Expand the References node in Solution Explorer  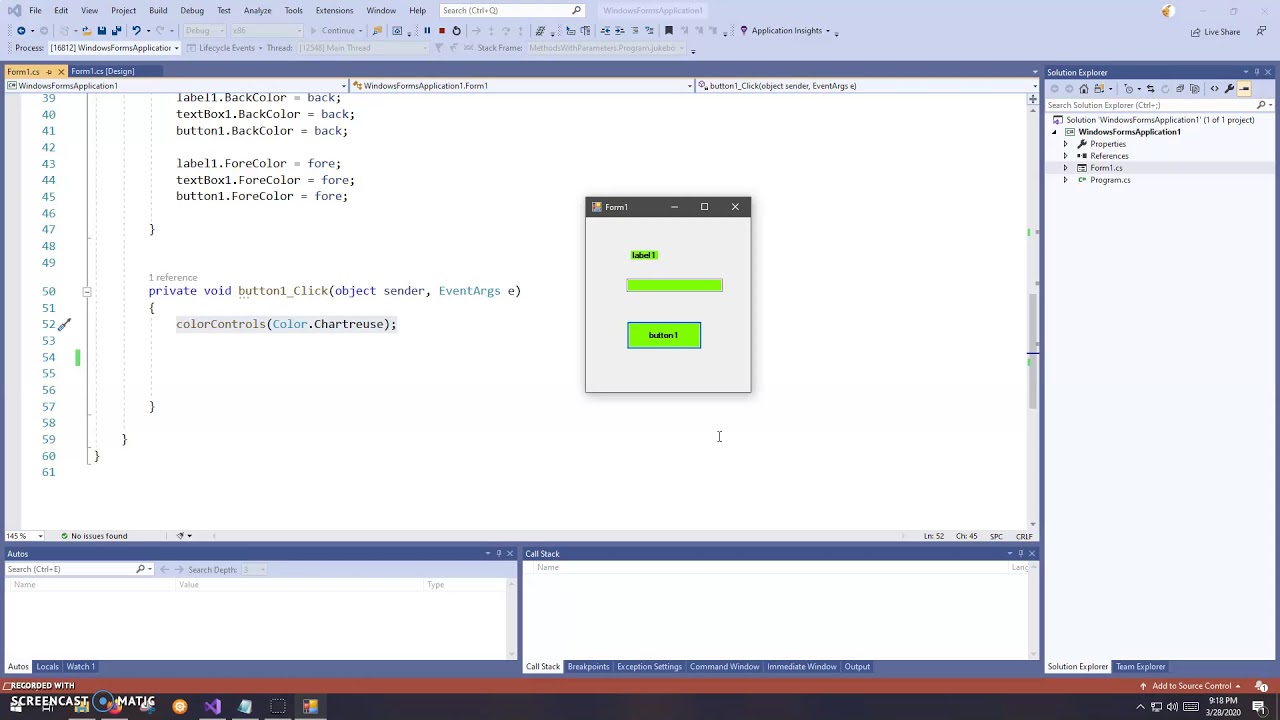(x=1065, y=156)
